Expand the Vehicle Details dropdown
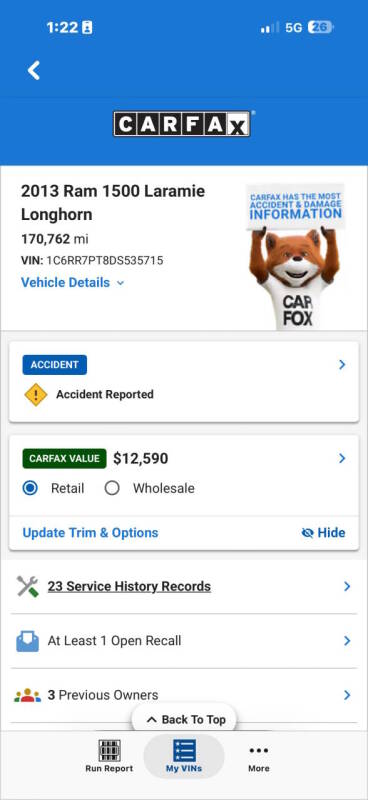 click(x=73, y=283)
